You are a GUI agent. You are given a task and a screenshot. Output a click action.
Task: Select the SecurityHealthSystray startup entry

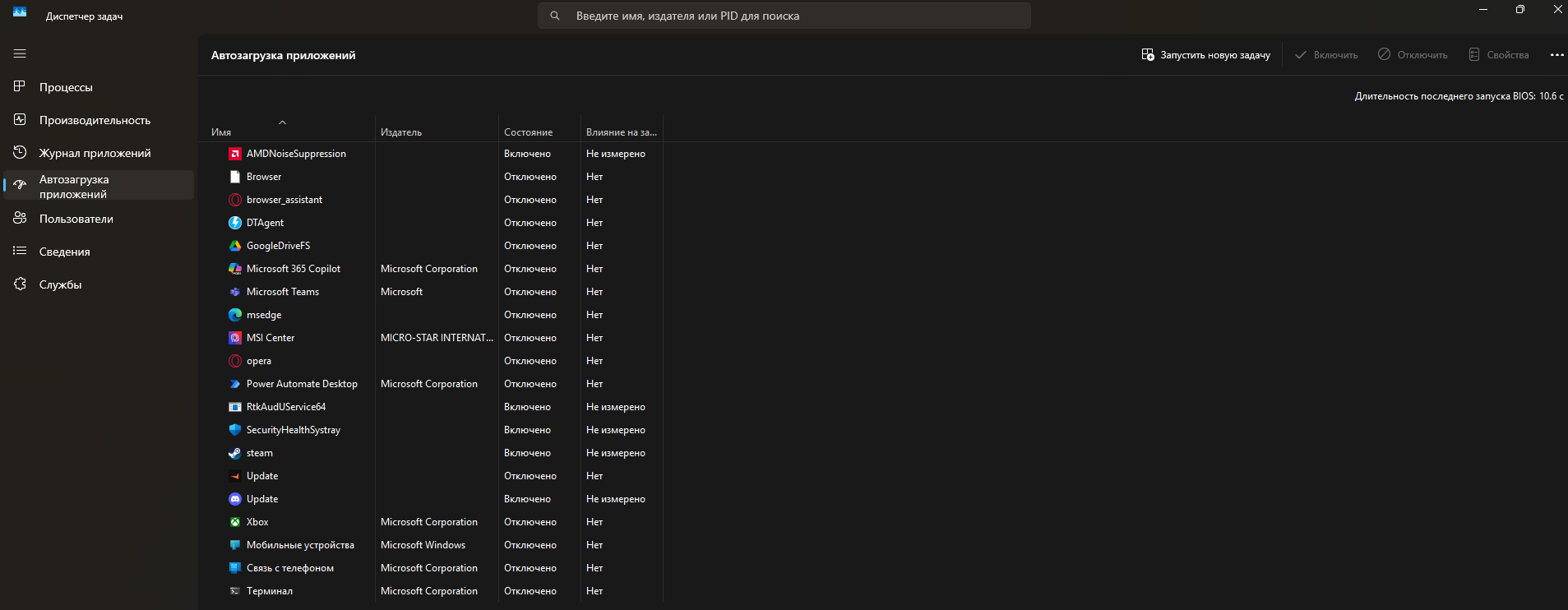coord(293,430)
